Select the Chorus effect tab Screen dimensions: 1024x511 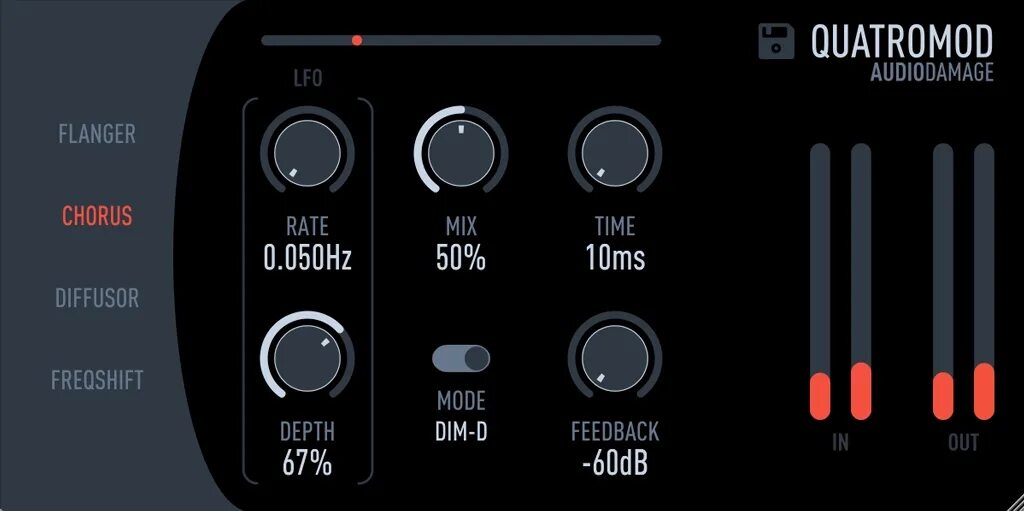point(97,216)
